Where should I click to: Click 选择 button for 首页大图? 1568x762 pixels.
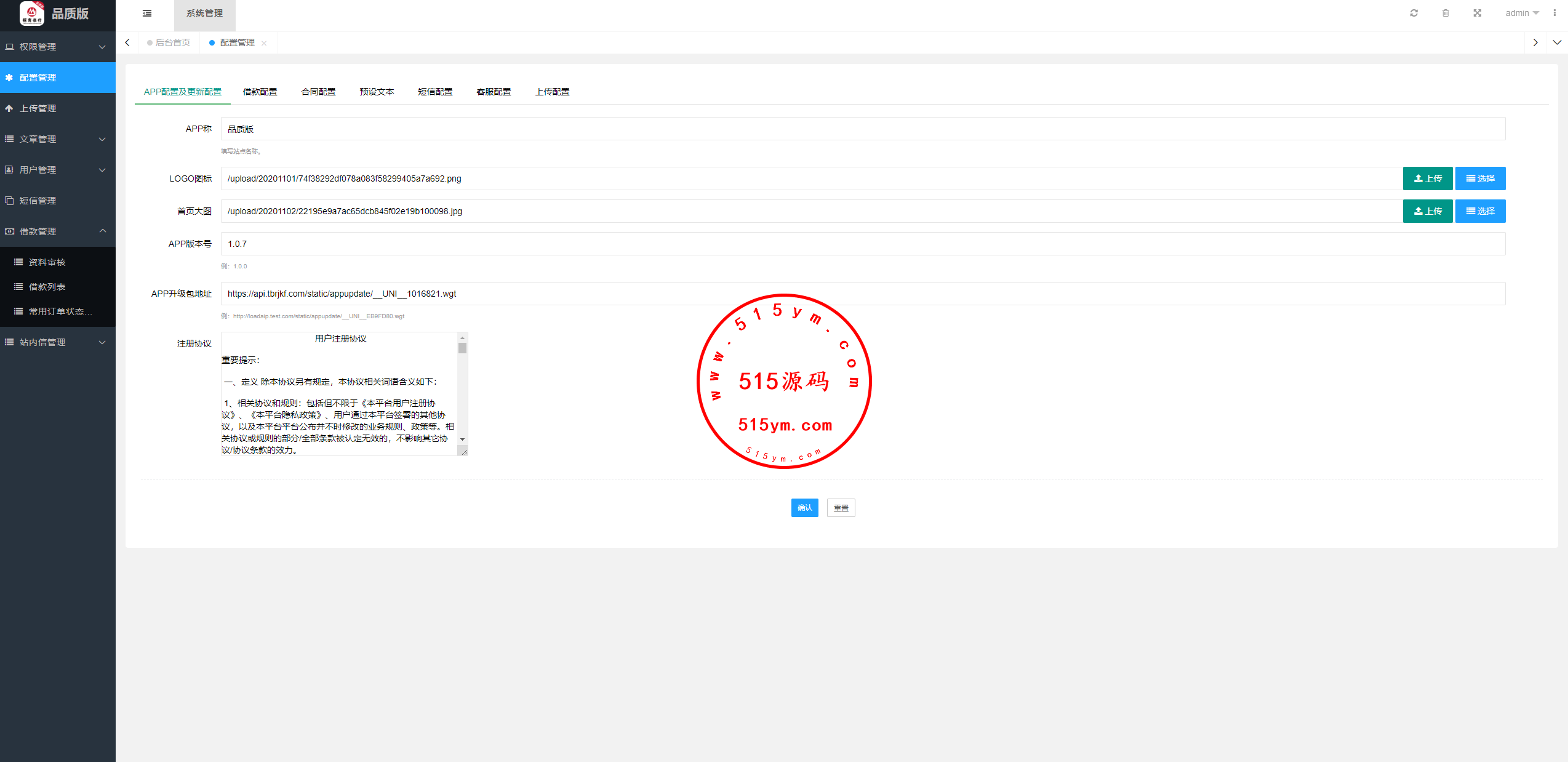pyautogui.click(x=1480, y=211)
